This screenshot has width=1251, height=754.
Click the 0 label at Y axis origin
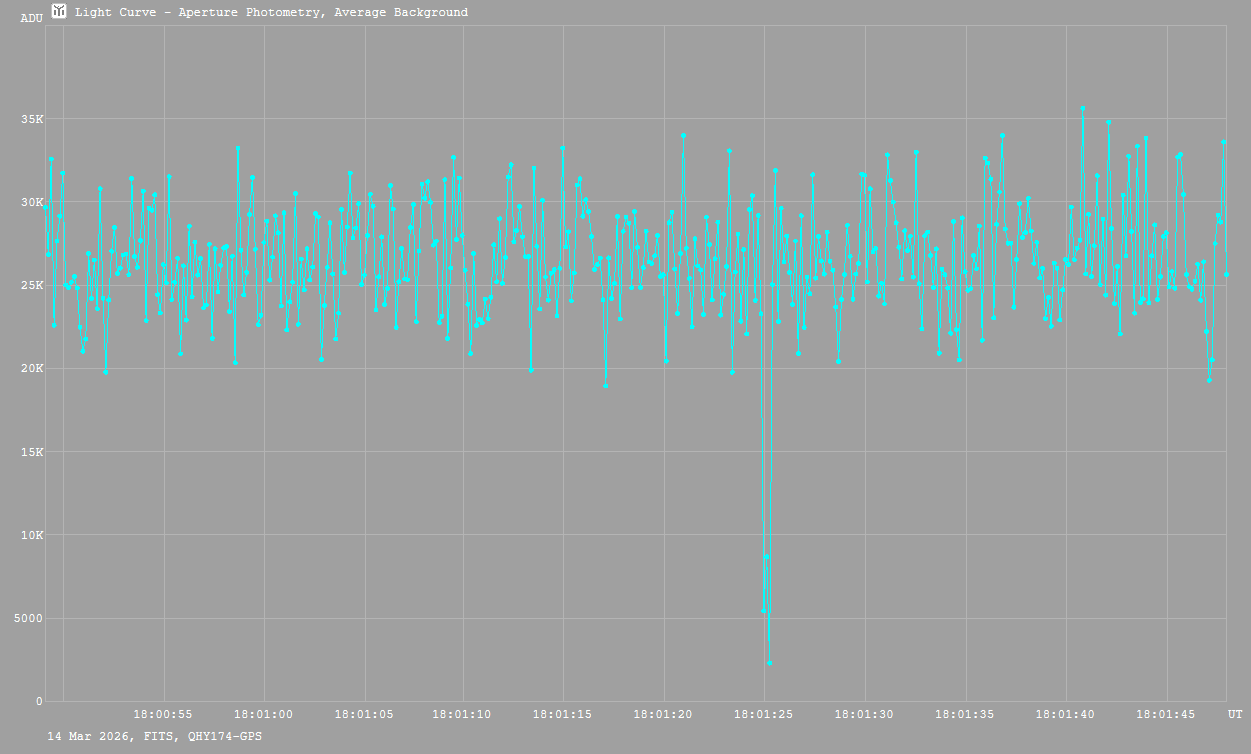click(40, 701)
